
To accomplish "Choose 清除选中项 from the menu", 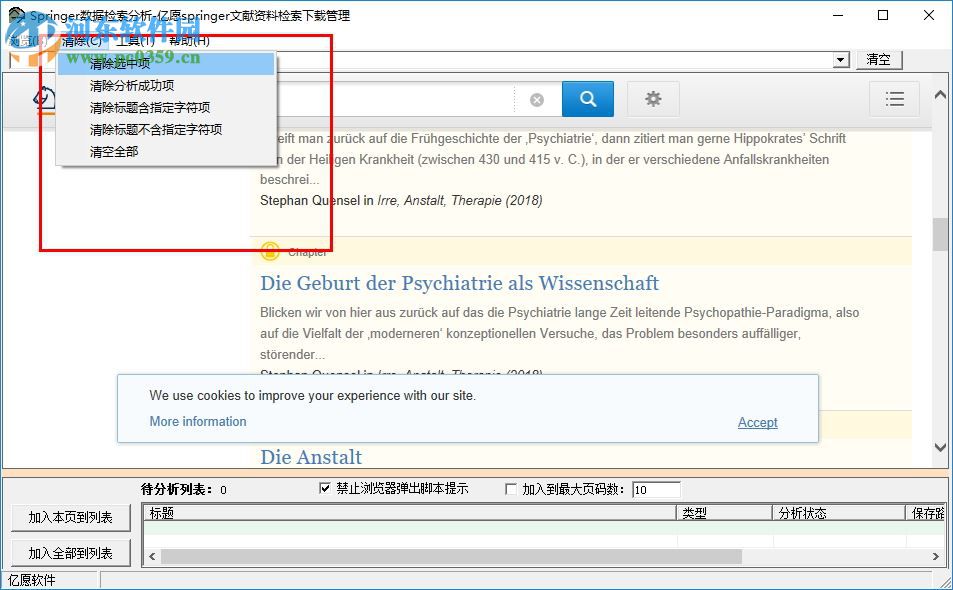I will [166, 64].
